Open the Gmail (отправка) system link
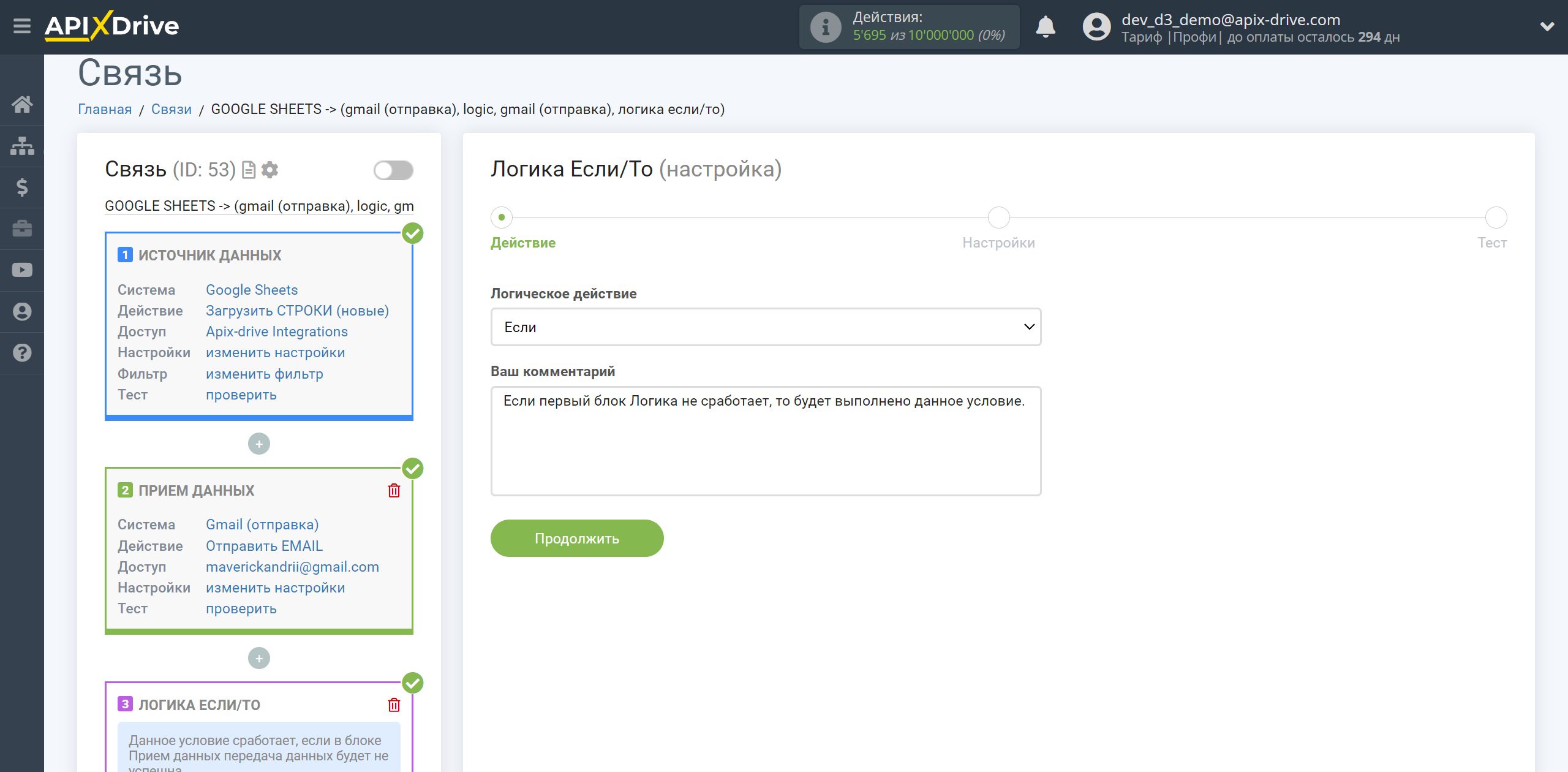The height and width of the screenshot is (772, 1568). (262, 524)
